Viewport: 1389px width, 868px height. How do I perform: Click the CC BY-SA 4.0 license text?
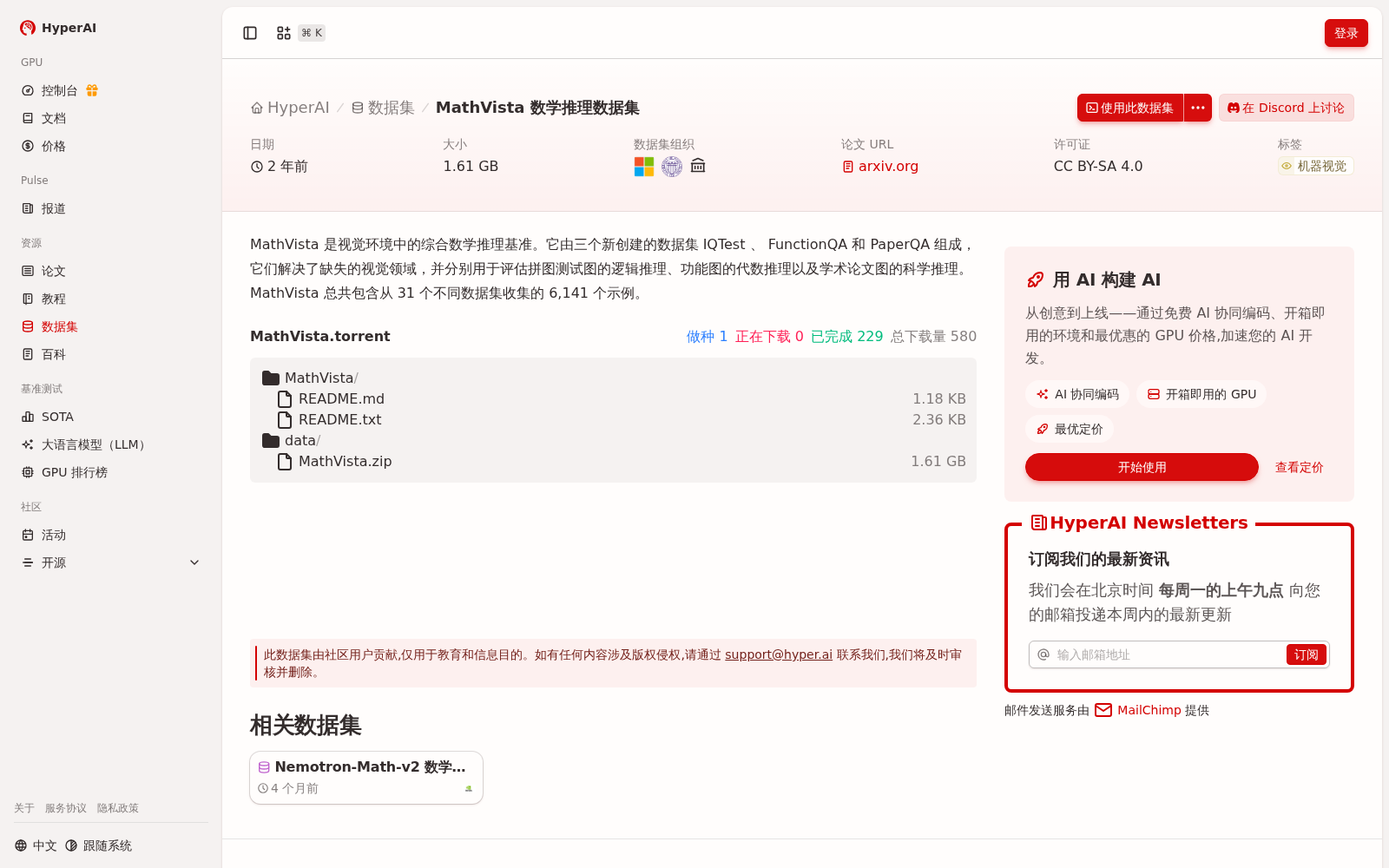point(1098,166)
